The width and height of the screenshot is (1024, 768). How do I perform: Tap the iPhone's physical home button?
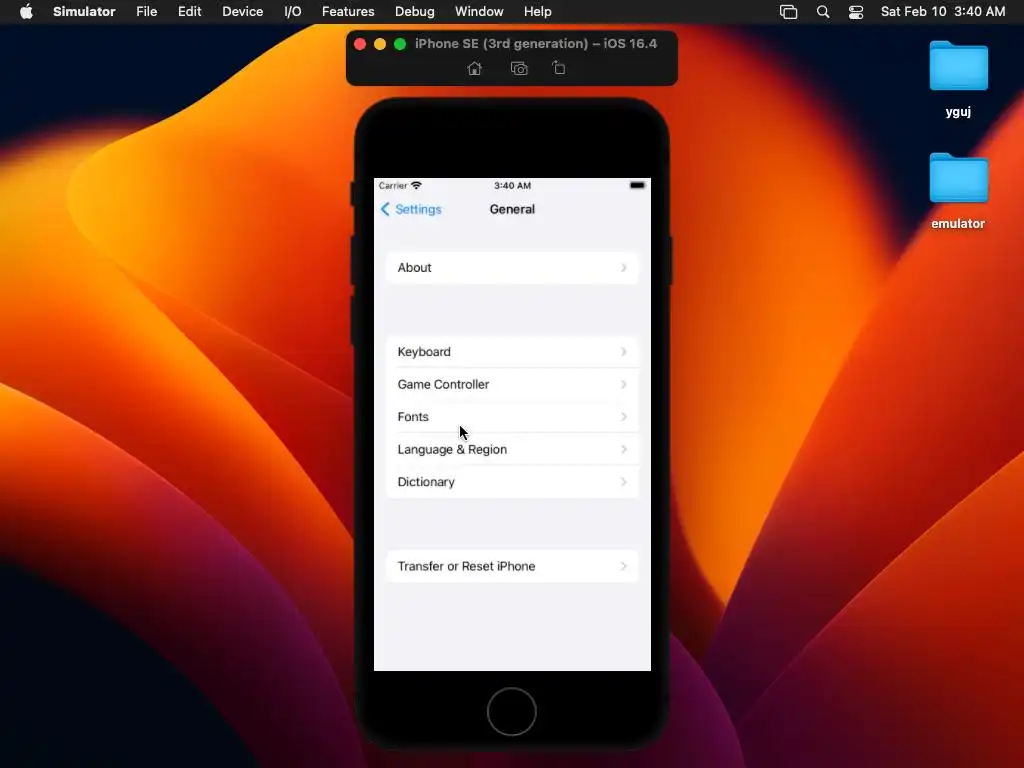pos(512,711)
